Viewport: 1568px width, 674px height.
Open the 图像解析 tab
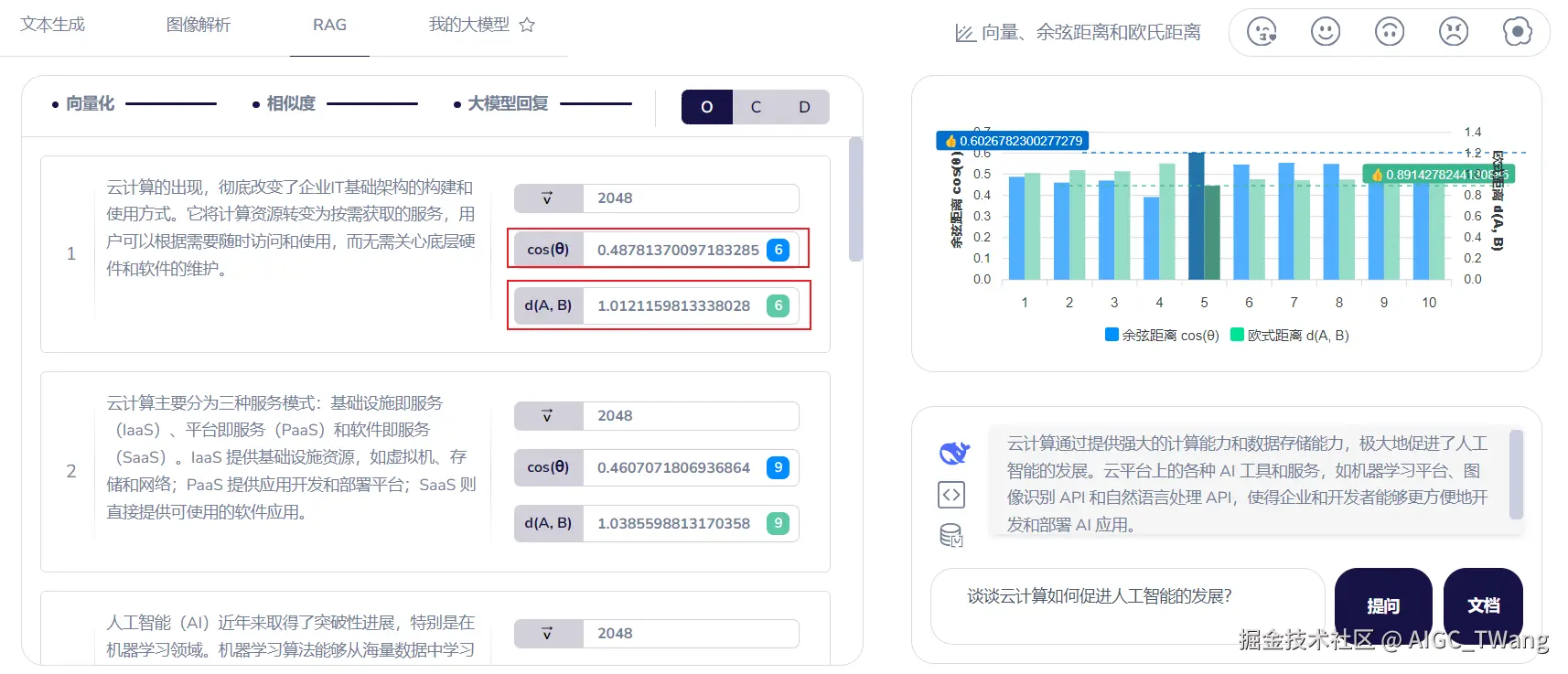[199, 25]
